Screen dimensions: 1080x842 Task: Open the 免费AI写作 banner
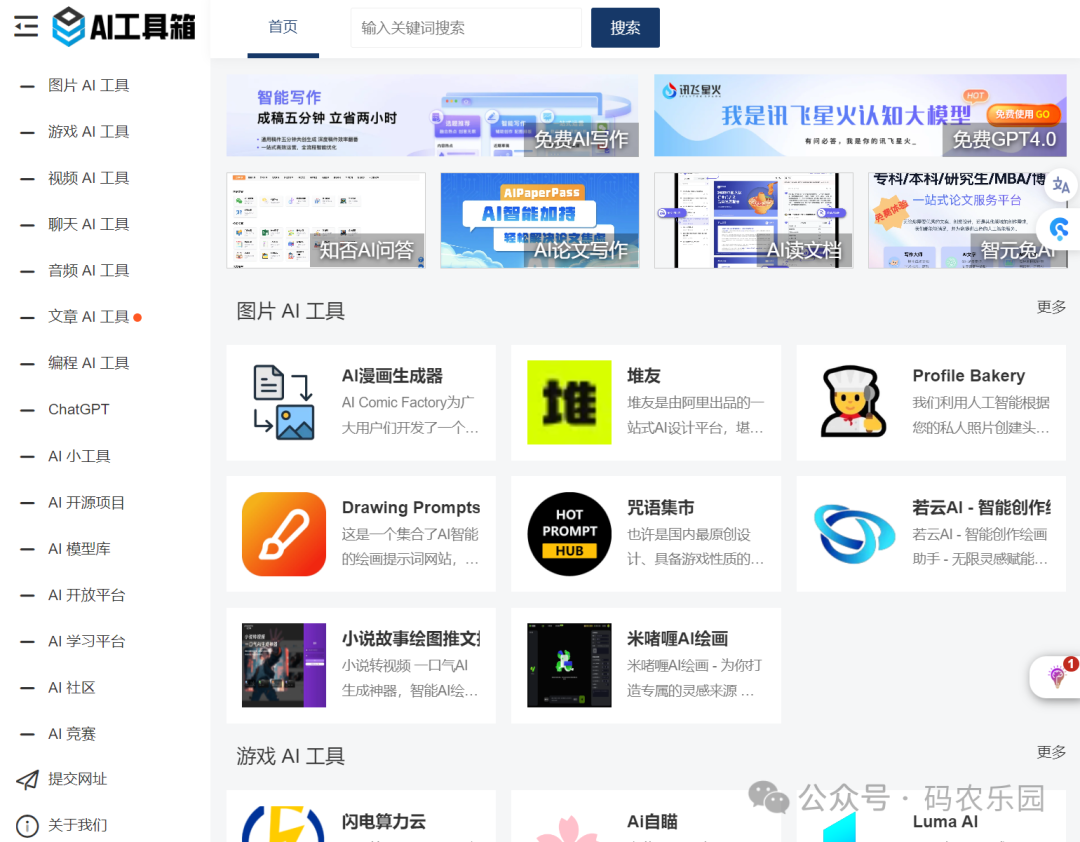(433, 116)
